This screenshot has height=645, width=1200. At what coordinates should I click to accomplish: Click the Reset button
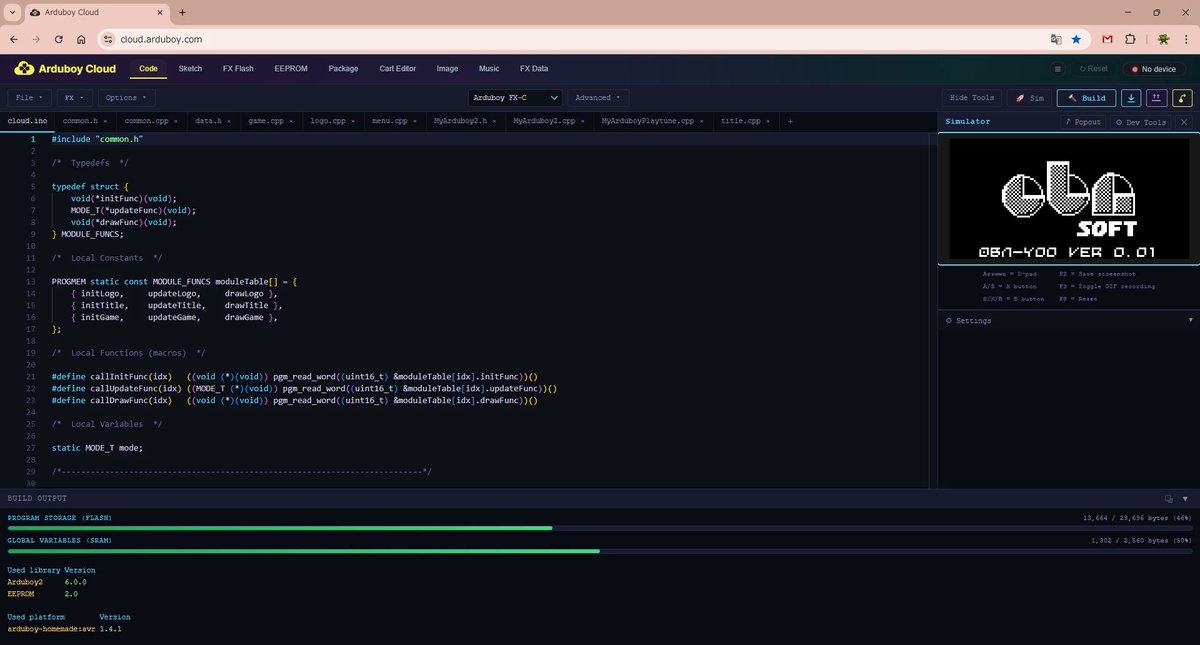pyautogui.click(x=1093, y=69)
